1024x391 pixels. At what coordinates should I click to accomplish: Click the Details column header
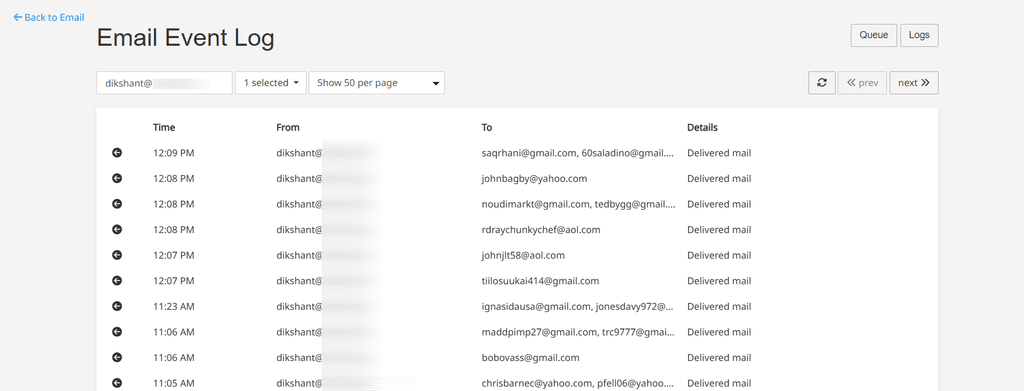[702, 127]
